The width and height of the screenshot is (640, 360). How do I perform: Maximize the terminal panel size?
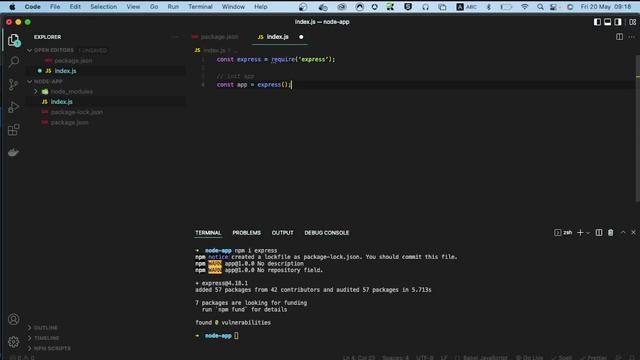click(x=623, y=233)
